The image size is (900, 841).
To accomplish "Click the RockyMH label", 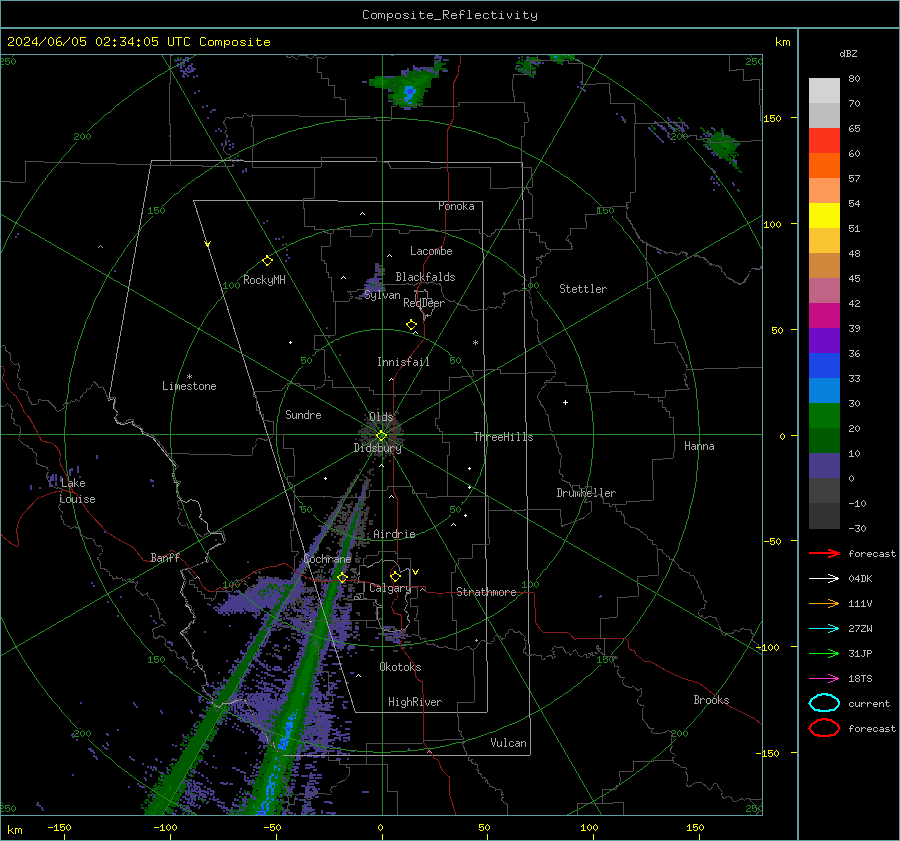I will [264, 280].
